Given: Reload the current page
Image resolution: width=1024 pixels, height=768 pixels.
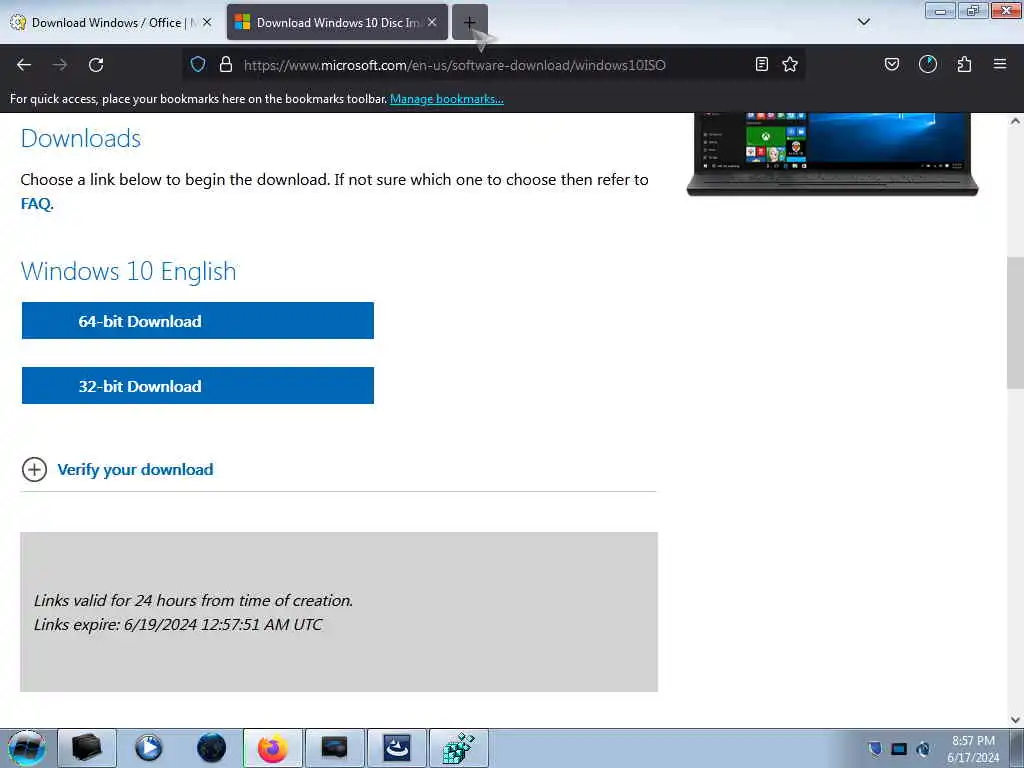Looking at the screenshot, I should (x=96, y=65).
